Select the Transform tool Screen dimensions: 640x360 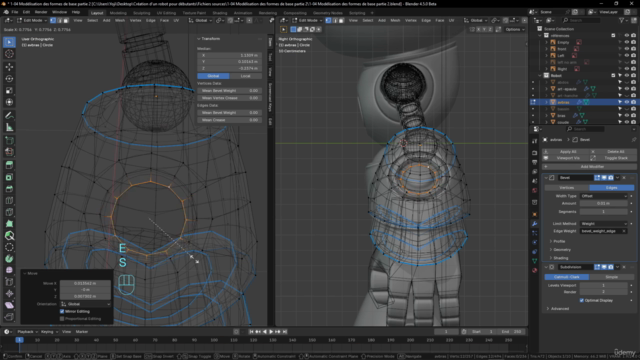coord(9,102)
